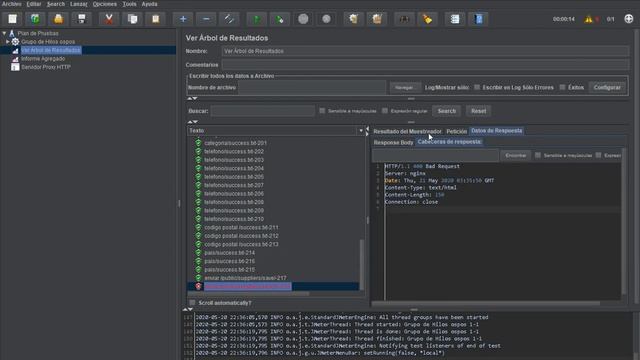Click the Nombre input field
640x360 pixels.
425,51
